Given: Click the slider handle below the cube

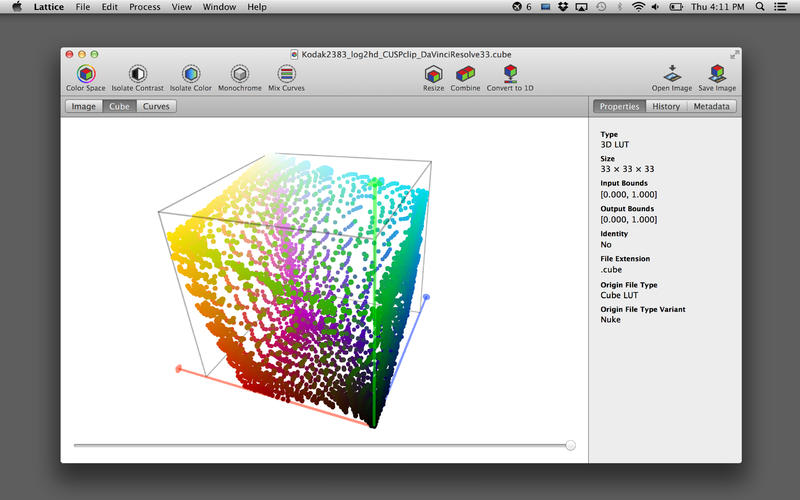Looking at the screenshot, I should coord(570,445).
